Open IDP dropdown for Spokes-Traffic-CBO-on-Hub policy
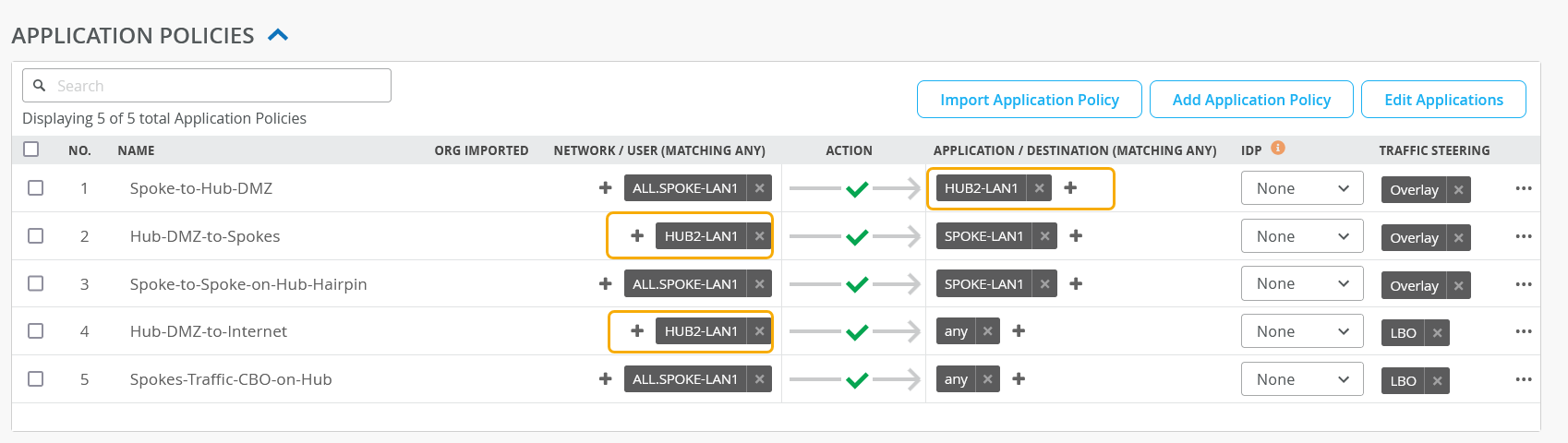This screenshot has width=1568, height=443. pyautogui.click(x=1301, y=379)
